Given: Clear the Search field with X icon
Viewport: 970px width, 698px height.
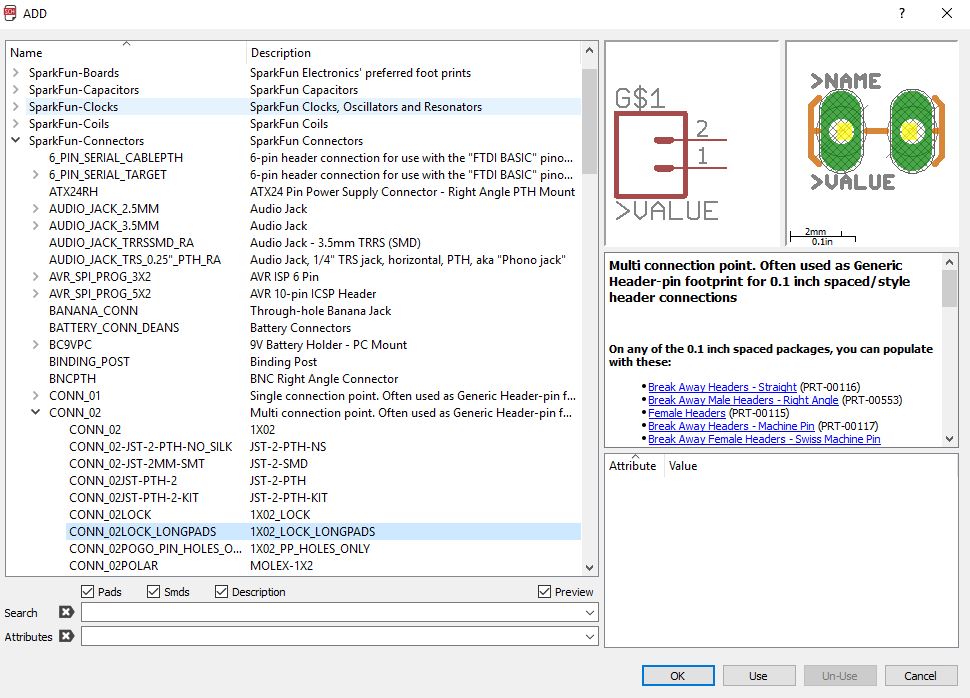Looking at the screenshot, I should (66, 612).
